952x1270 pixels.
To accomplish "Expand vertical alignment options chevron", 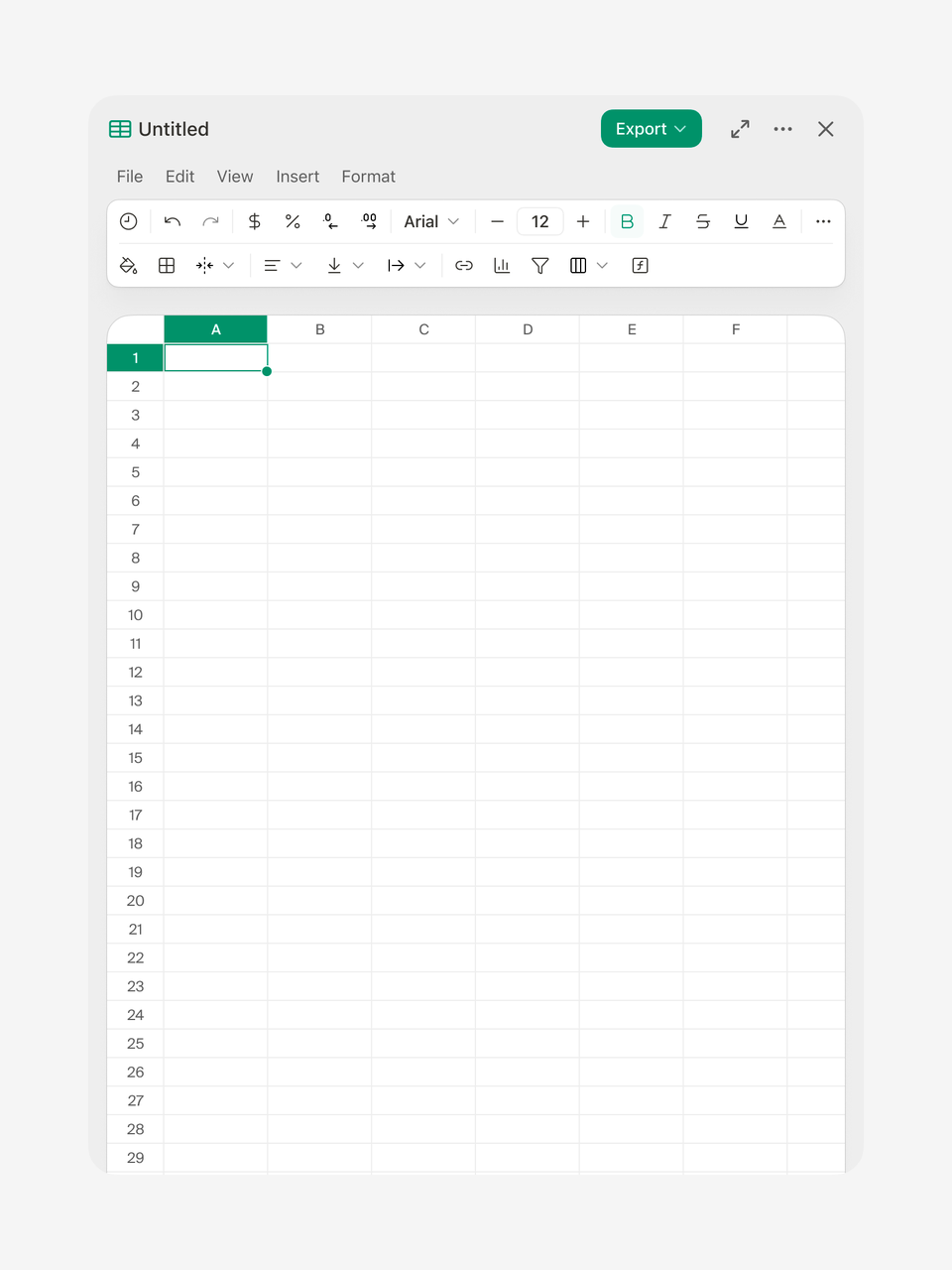I will 359,265.
